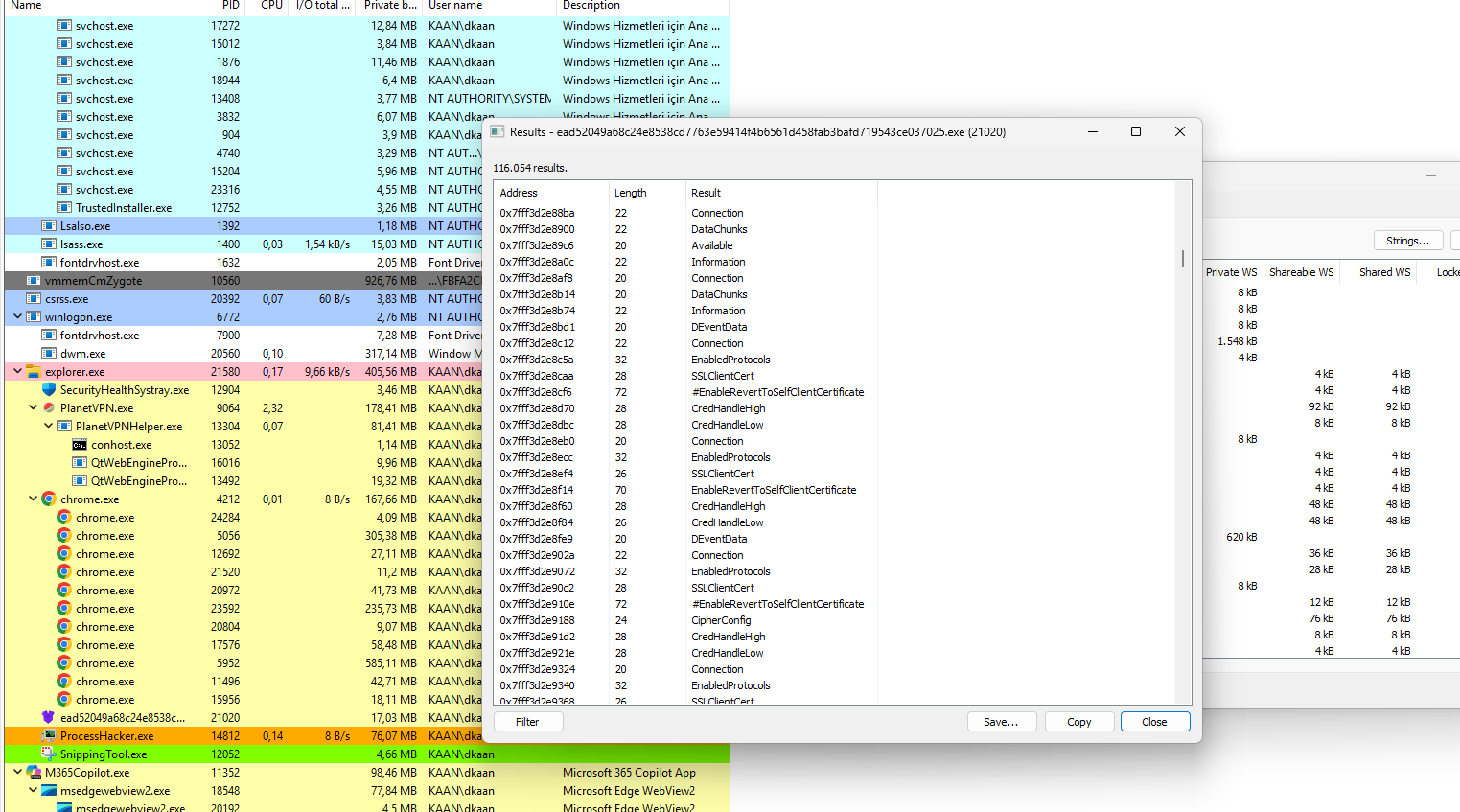The image size is (1460, 812).
Task: Collapse the chrome.exe parent process tree
Action: click(33, 499)
